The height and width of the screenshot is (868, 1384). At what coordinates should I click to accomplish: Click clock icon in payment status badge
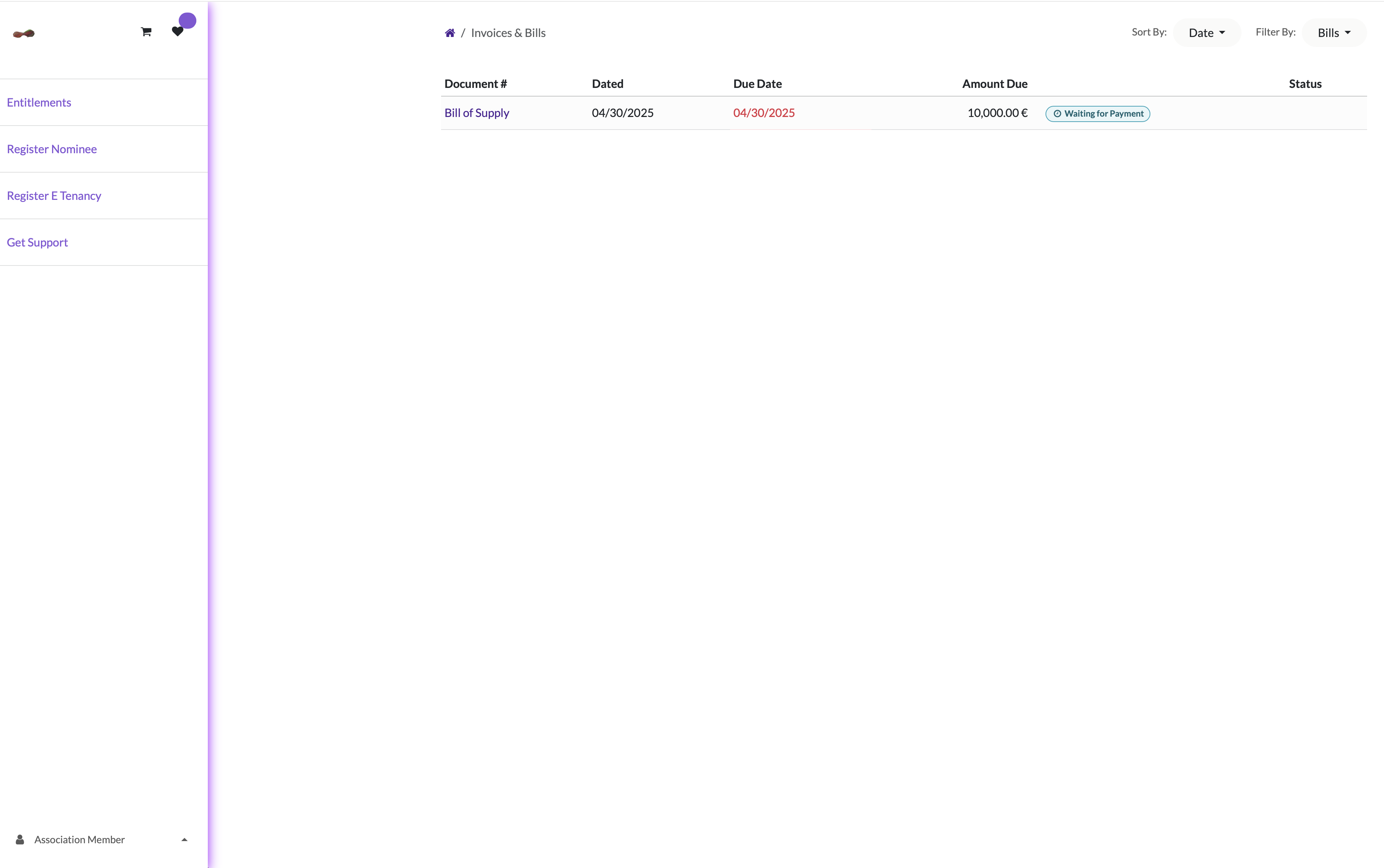coord(1057,114)
